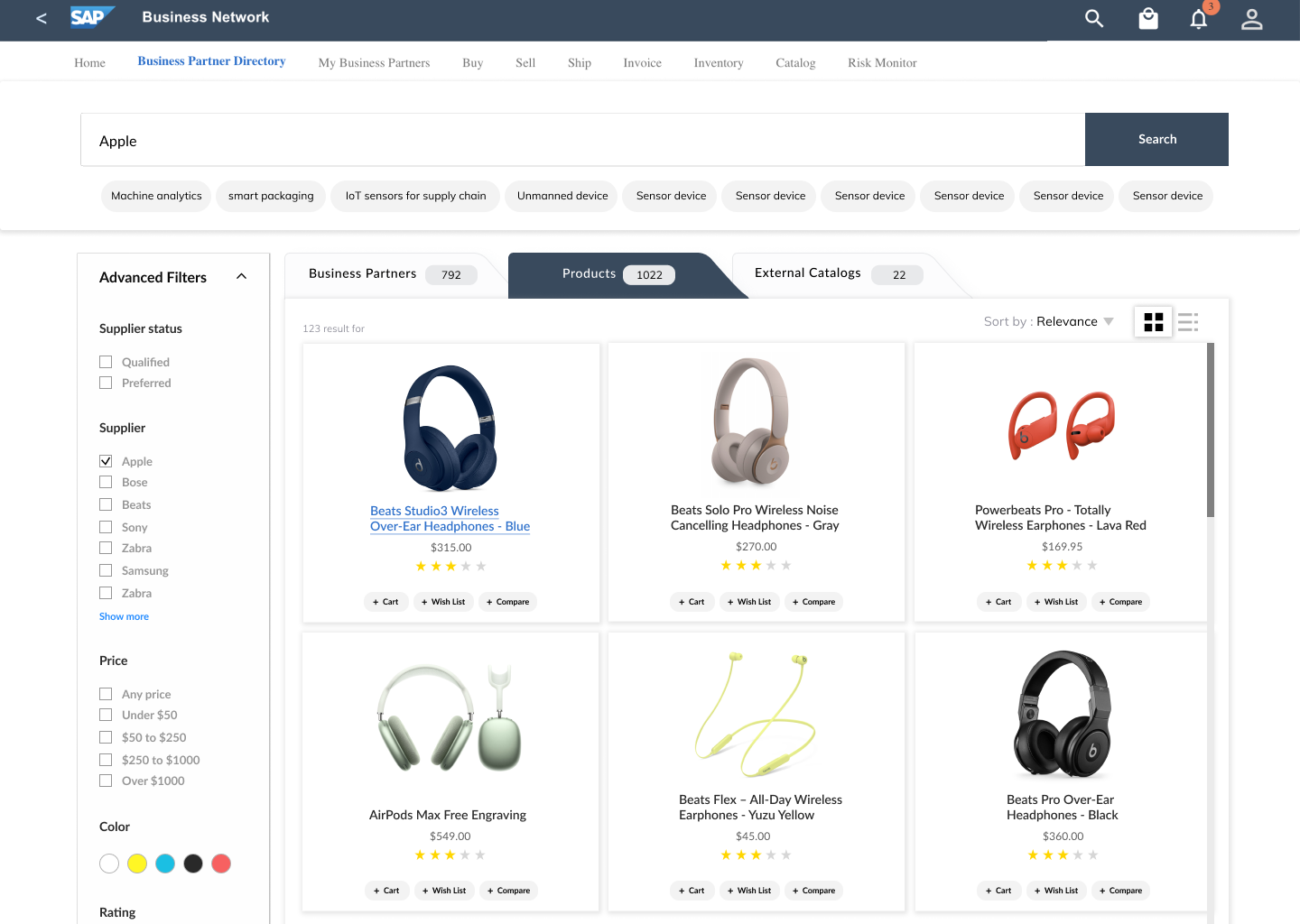Select the white color swatch

coord(109,864)
